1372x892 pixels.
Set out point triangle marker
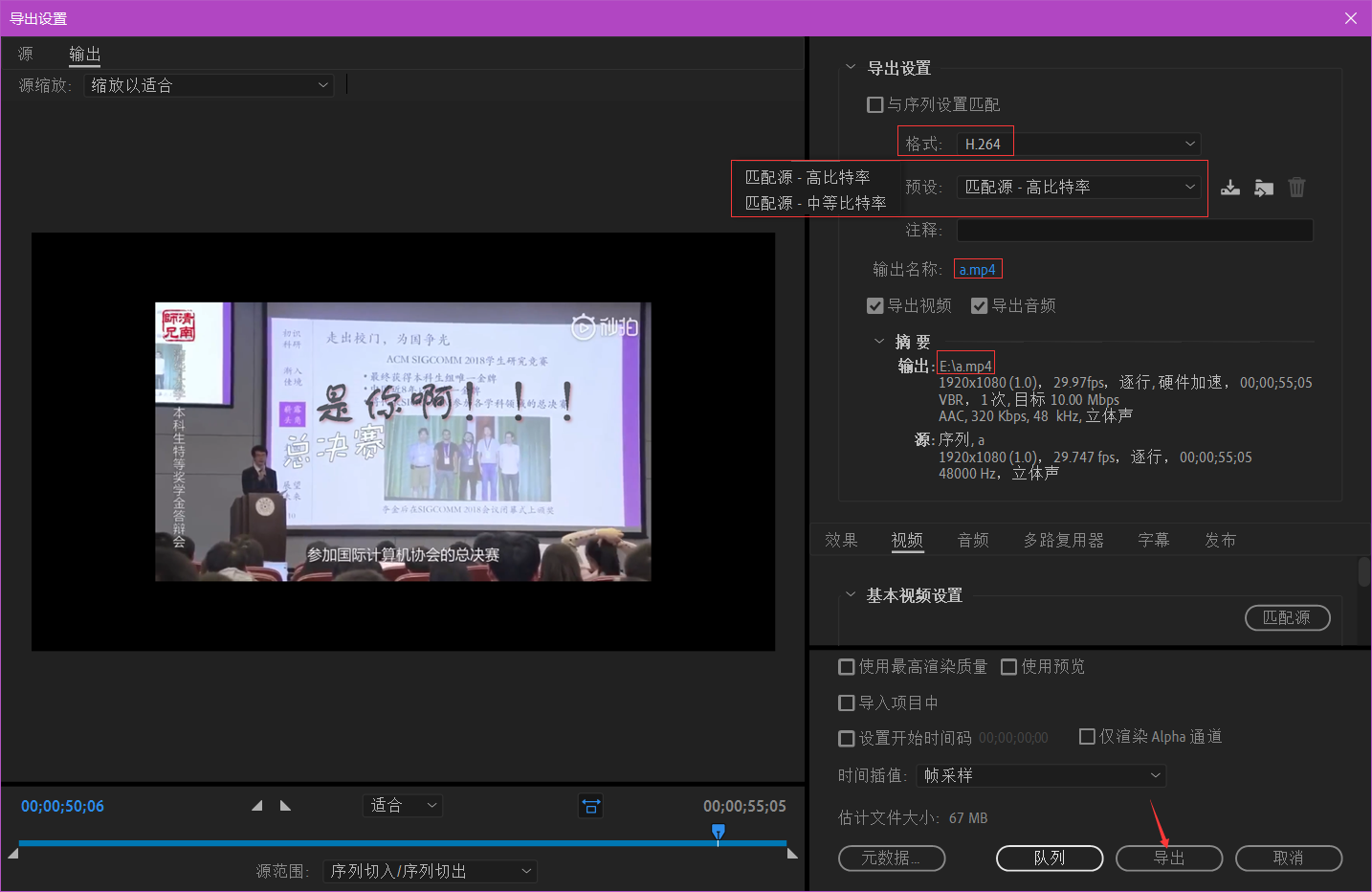click(x=285, y=806)
